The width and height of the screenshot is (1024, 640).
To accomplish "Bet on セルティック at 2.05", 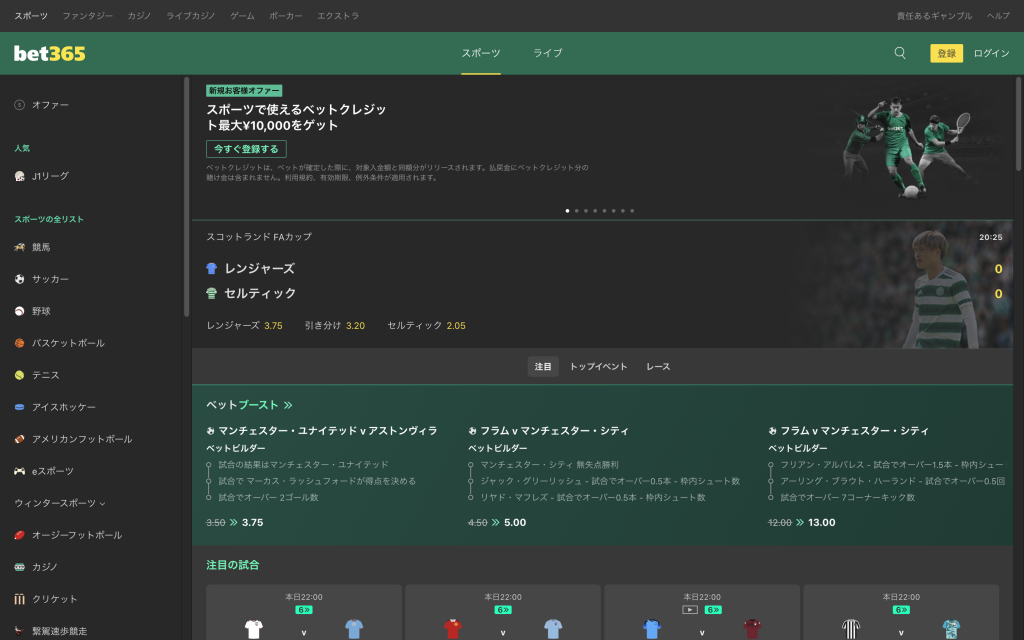I will tap(426, 325).
